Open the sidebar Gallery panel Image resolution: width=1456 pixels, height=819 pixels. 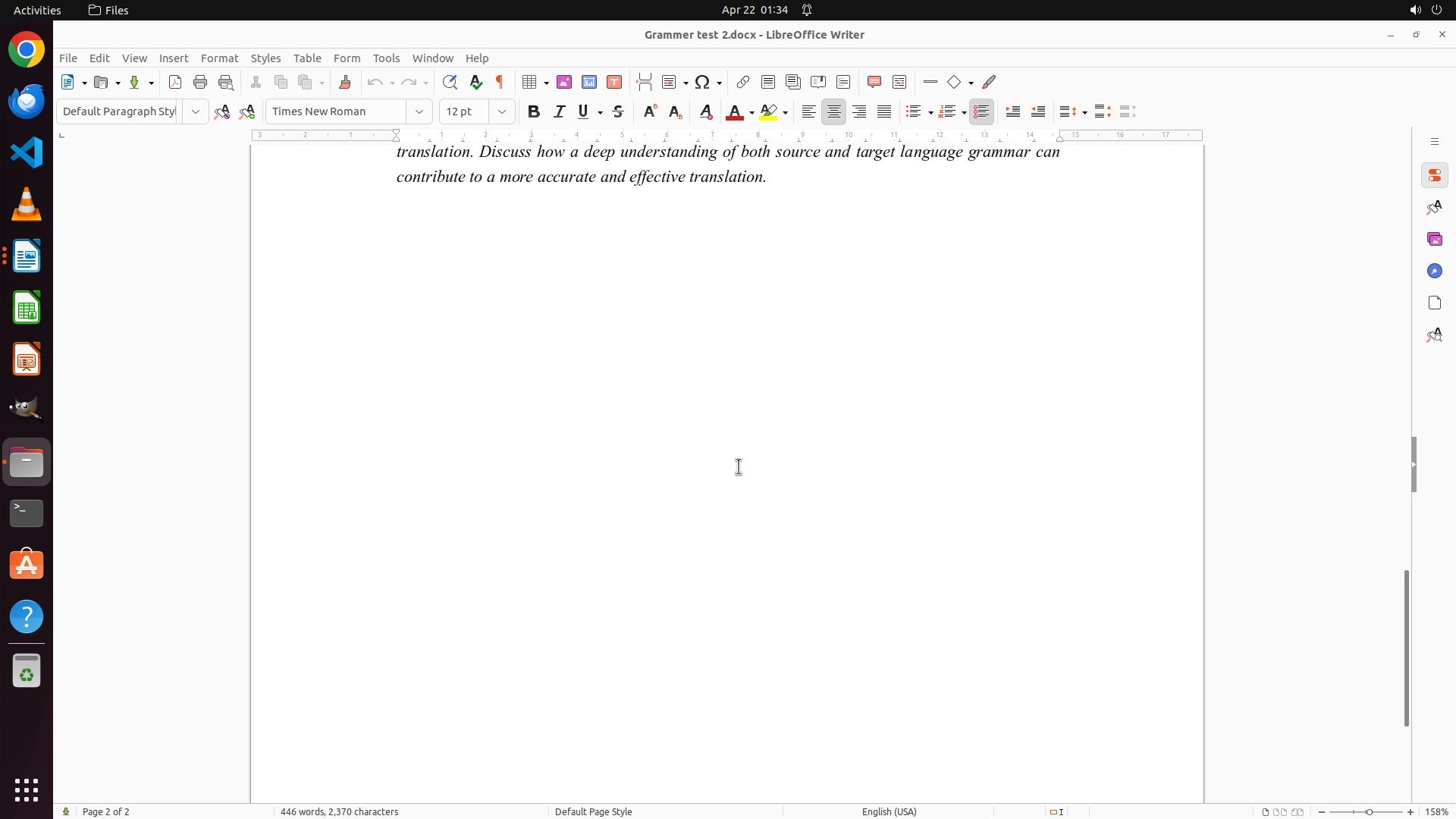pos(1434,239)
